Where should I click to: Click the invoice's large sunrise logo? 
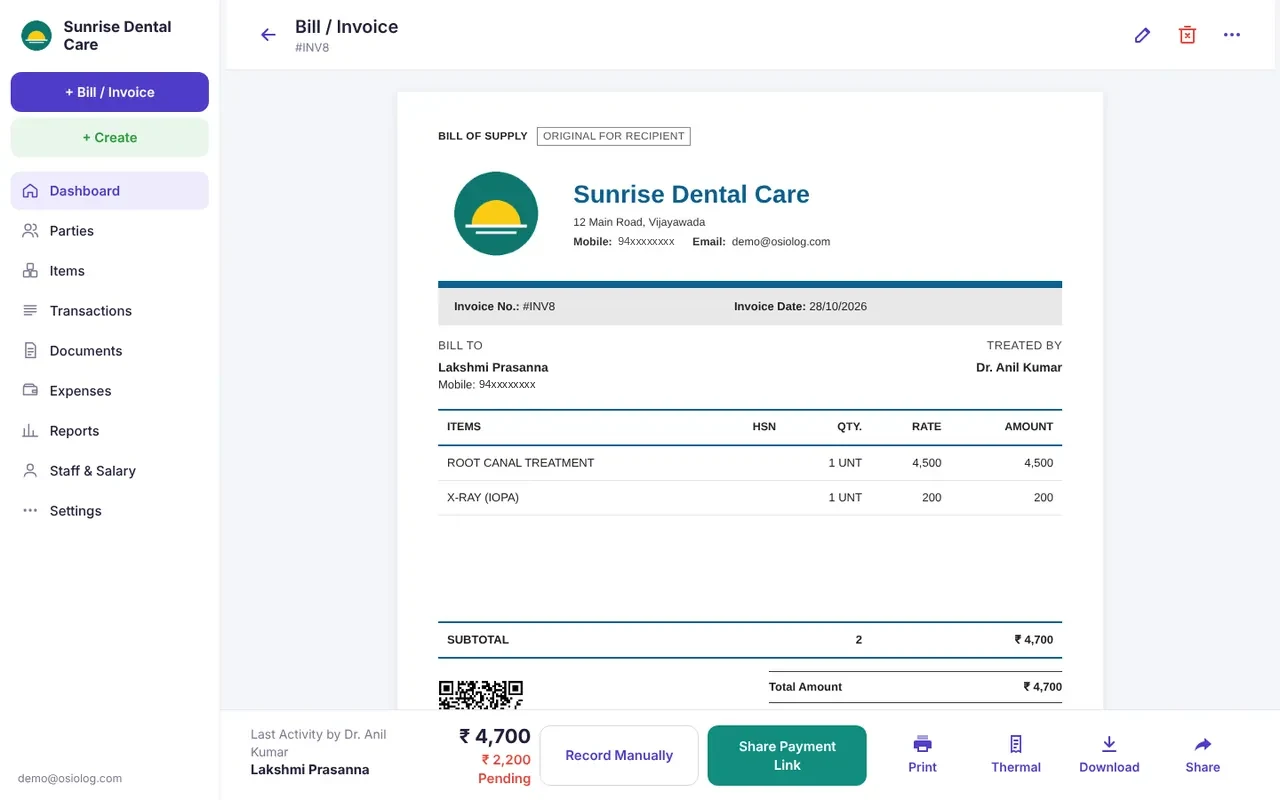tap(496, 213)
